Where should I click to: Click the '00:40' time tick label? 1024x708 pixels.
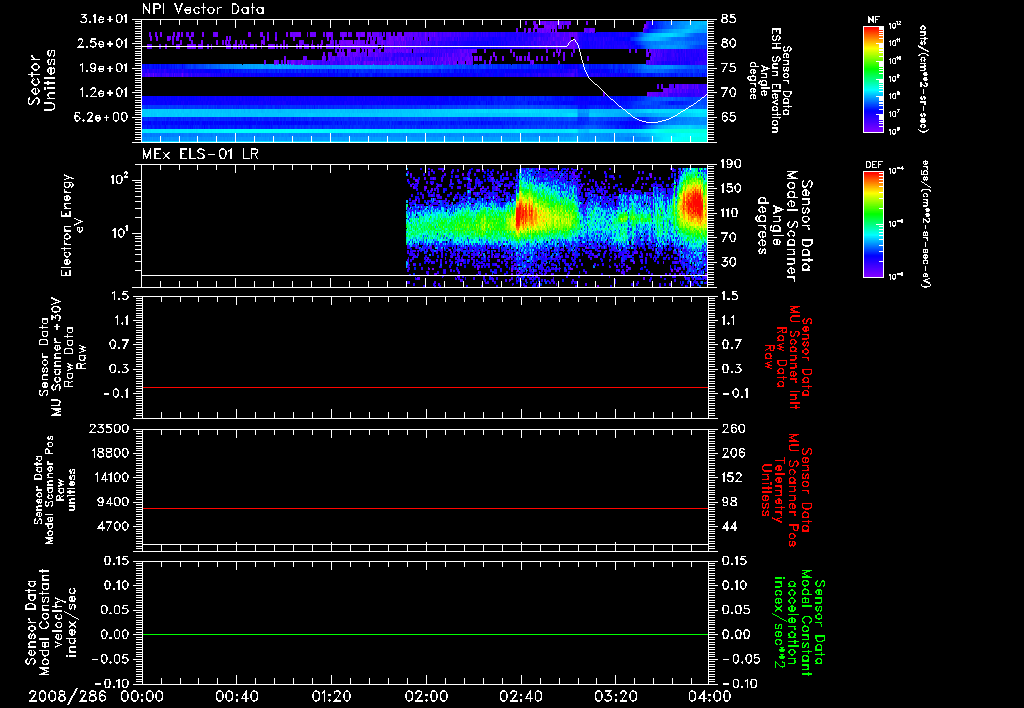click(236, 696)
